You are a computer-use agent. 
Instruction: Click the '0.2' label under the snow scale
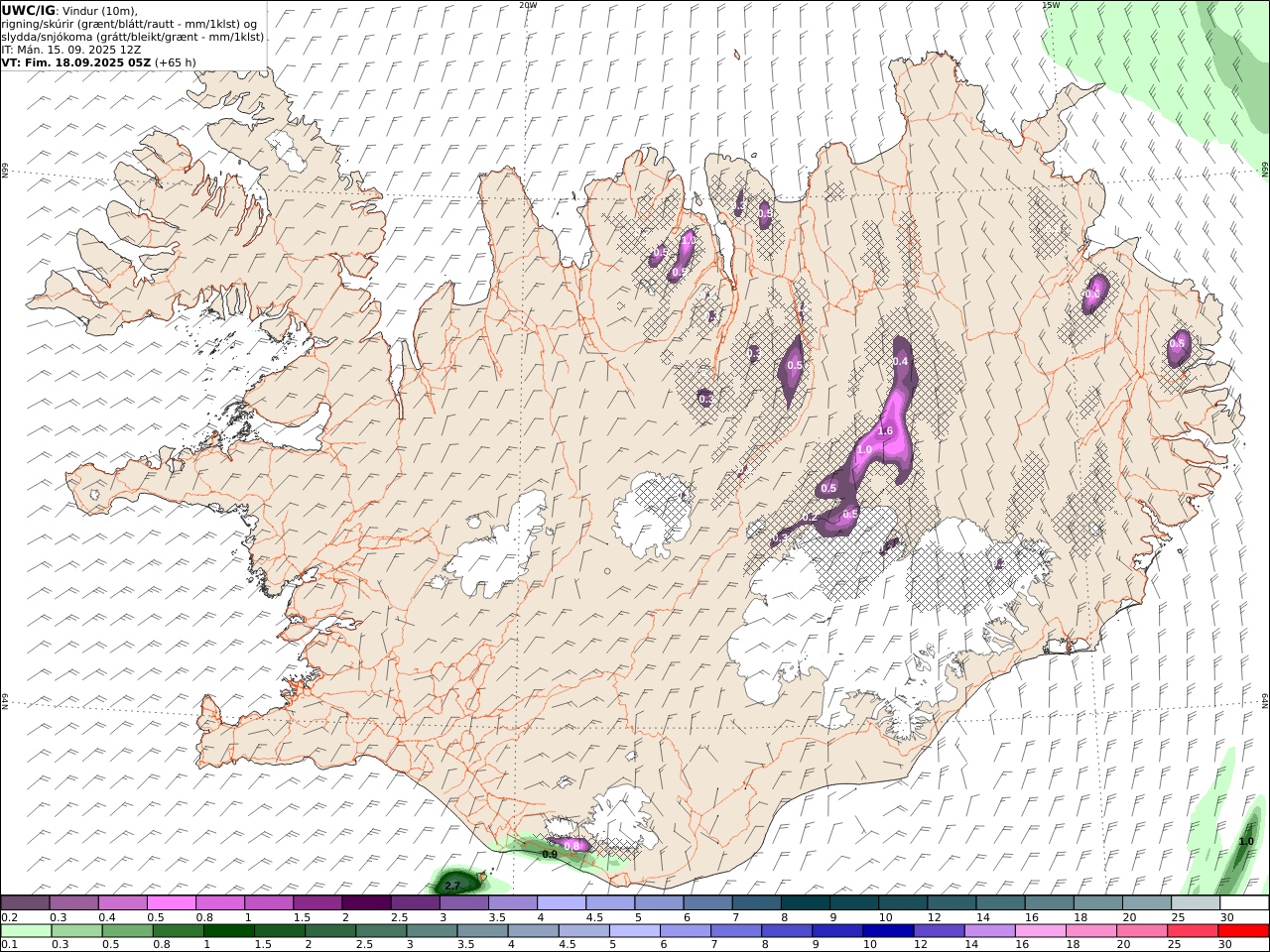[9, 917]
